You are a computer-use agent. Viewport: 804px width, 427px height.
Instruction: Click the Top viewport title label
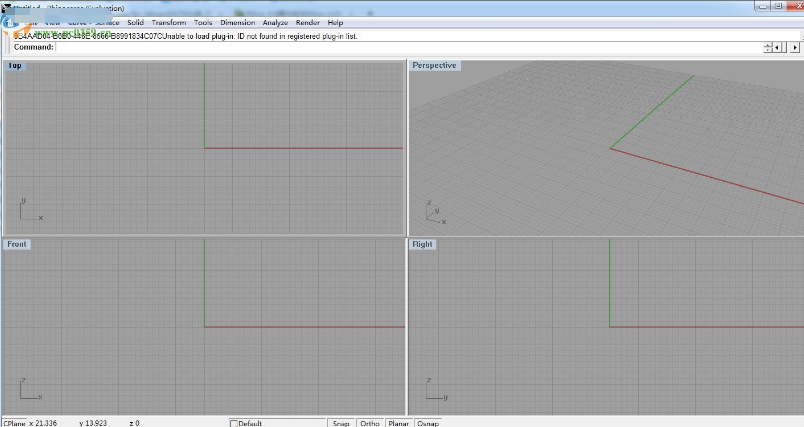coord(15,66)
